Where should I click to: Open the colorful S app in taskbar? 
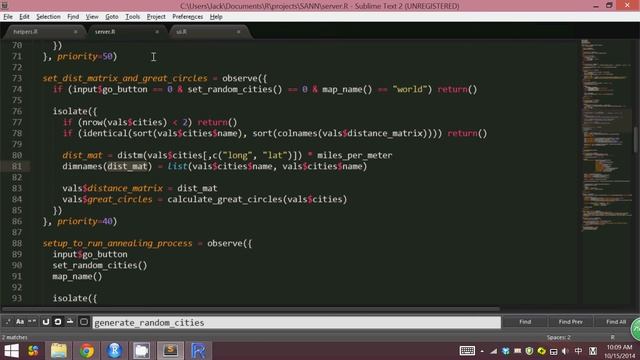point(33,351)
